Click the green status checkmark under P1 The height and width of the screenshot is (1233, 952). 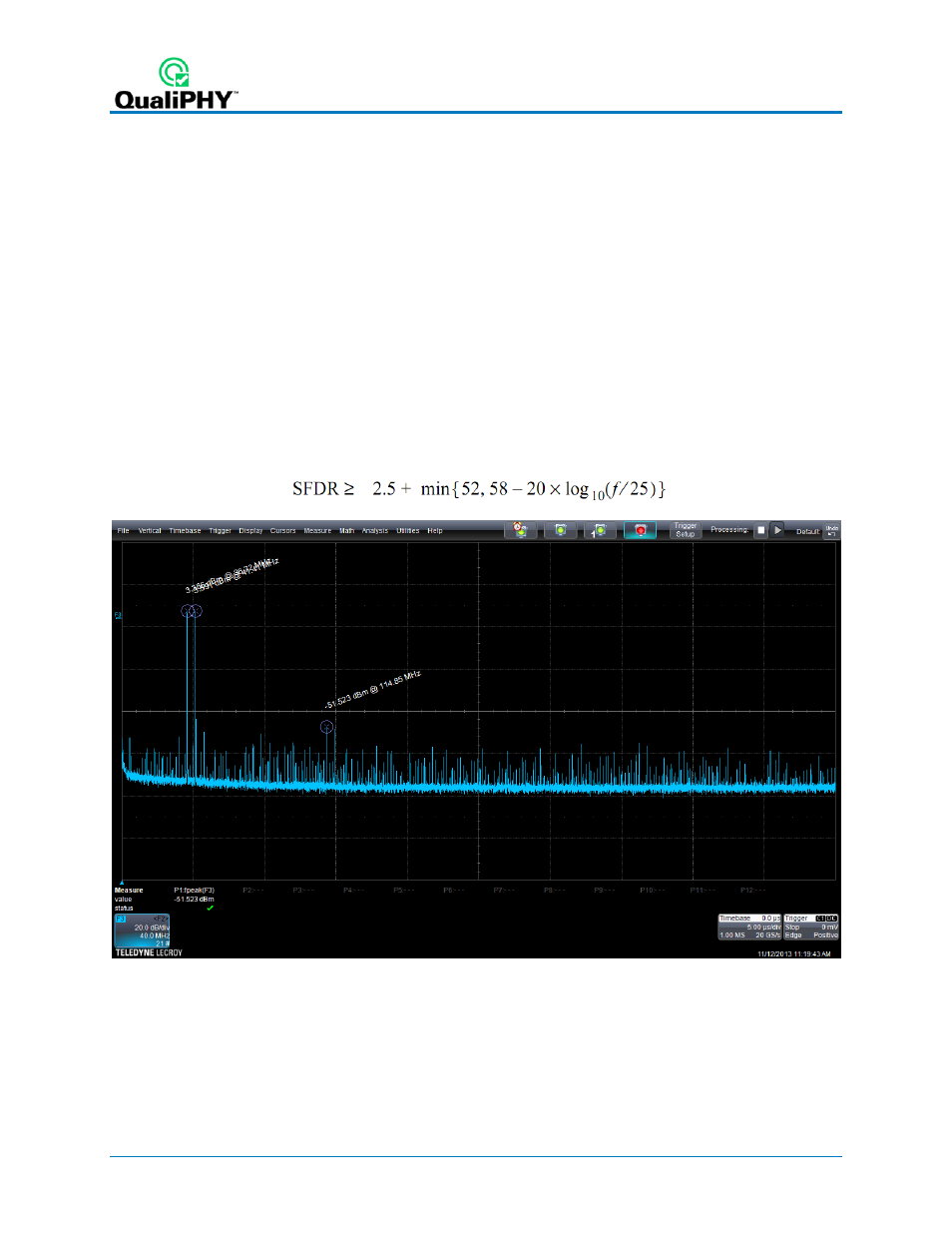(210, 909)
